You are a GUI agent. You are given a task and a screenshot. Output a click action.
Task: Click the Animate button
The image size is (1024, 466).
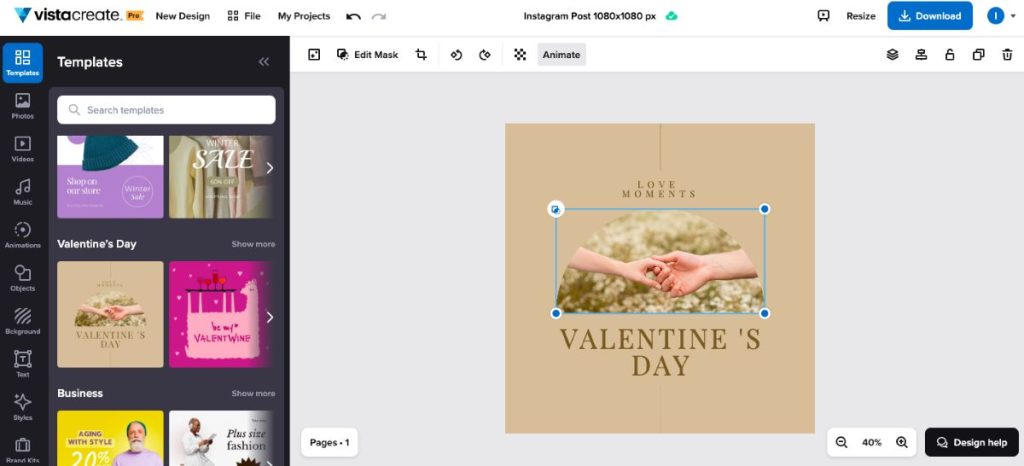562,55
